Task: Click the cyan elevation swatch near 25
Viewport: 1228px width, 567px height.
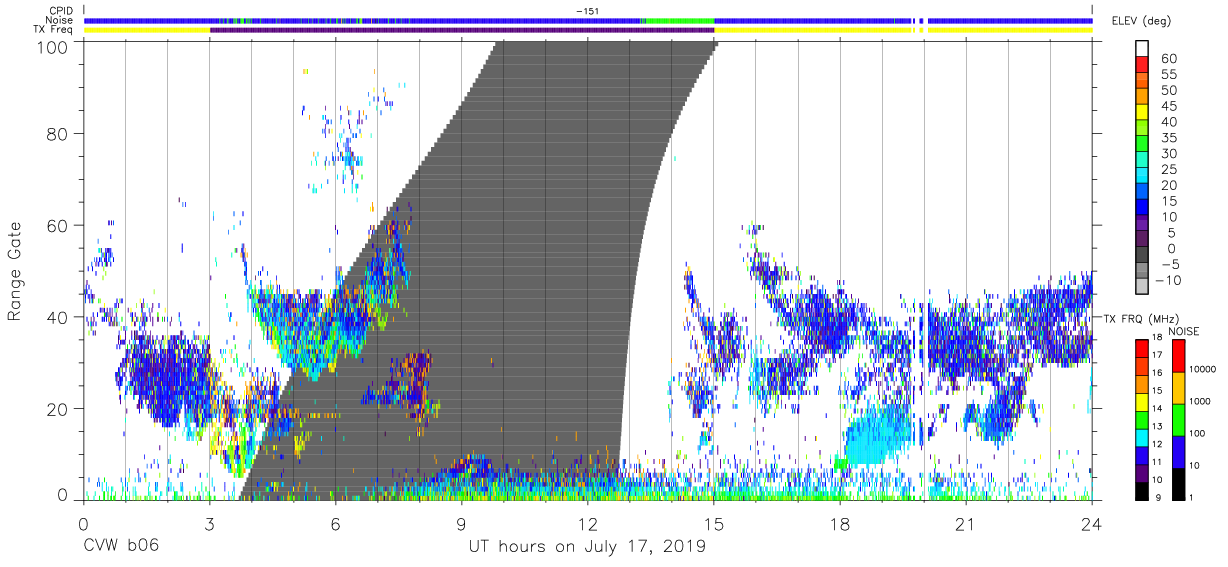Action: click(1142, 176)
